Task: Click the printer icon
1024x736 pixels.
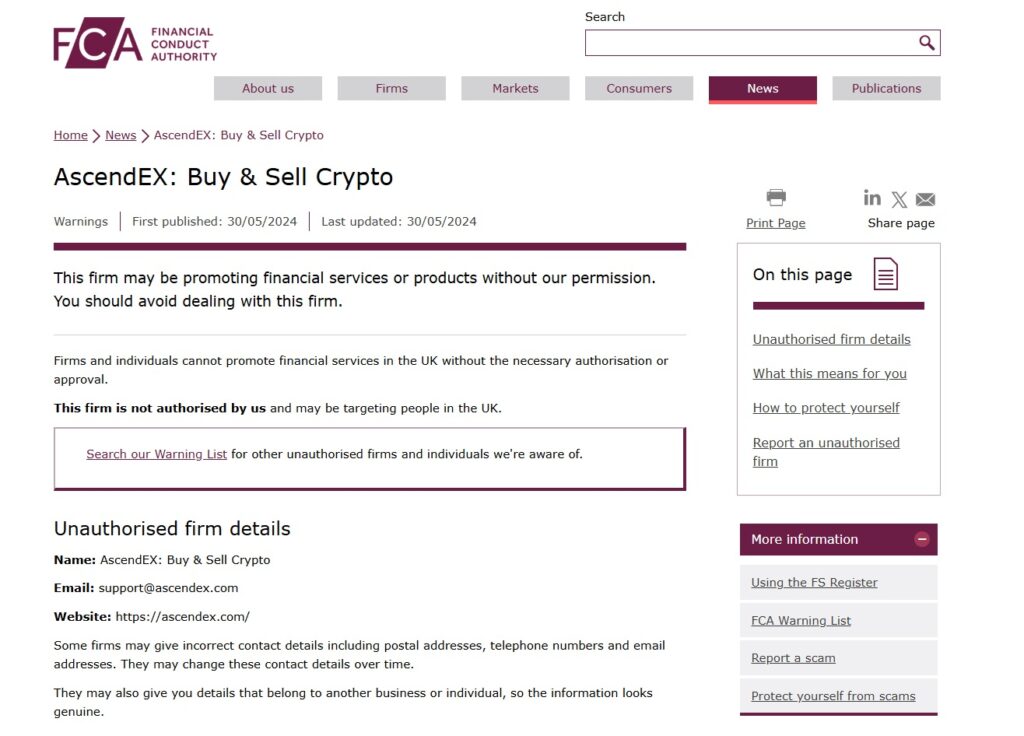Action: 776,198
